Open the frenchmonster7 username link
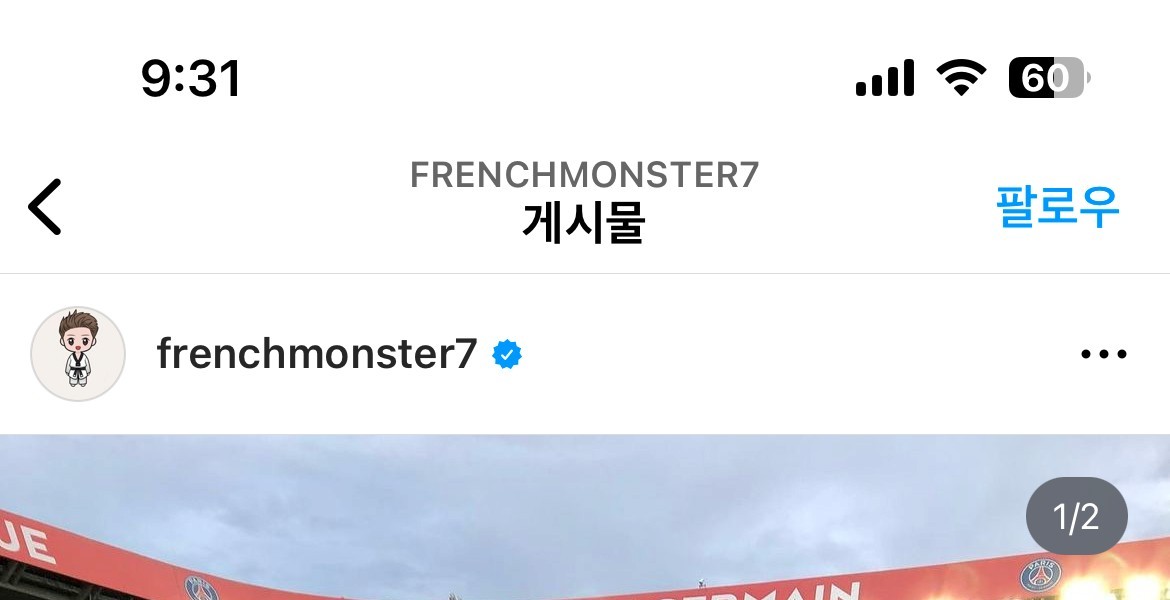This screenshot has width=1170, height=600. click(316, 354)
